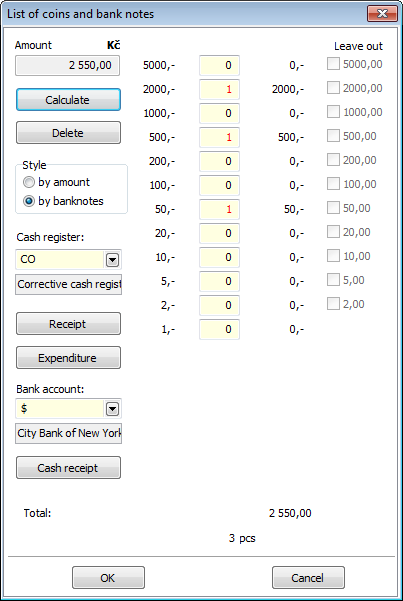Screen dimensions: 403x601
Task: Click the 1000,- count field
Action: pyautogui.click(x=219, y=113)
